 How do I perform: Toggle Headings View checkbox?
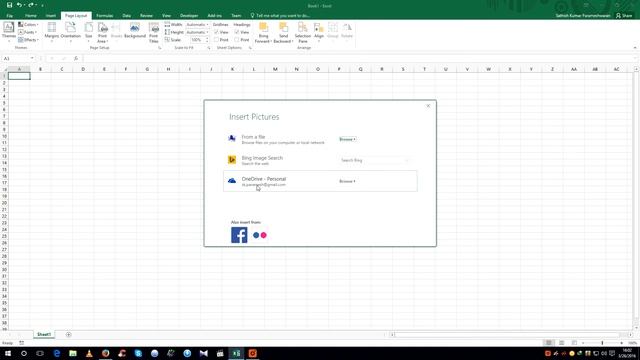click(x=237, y=32)
